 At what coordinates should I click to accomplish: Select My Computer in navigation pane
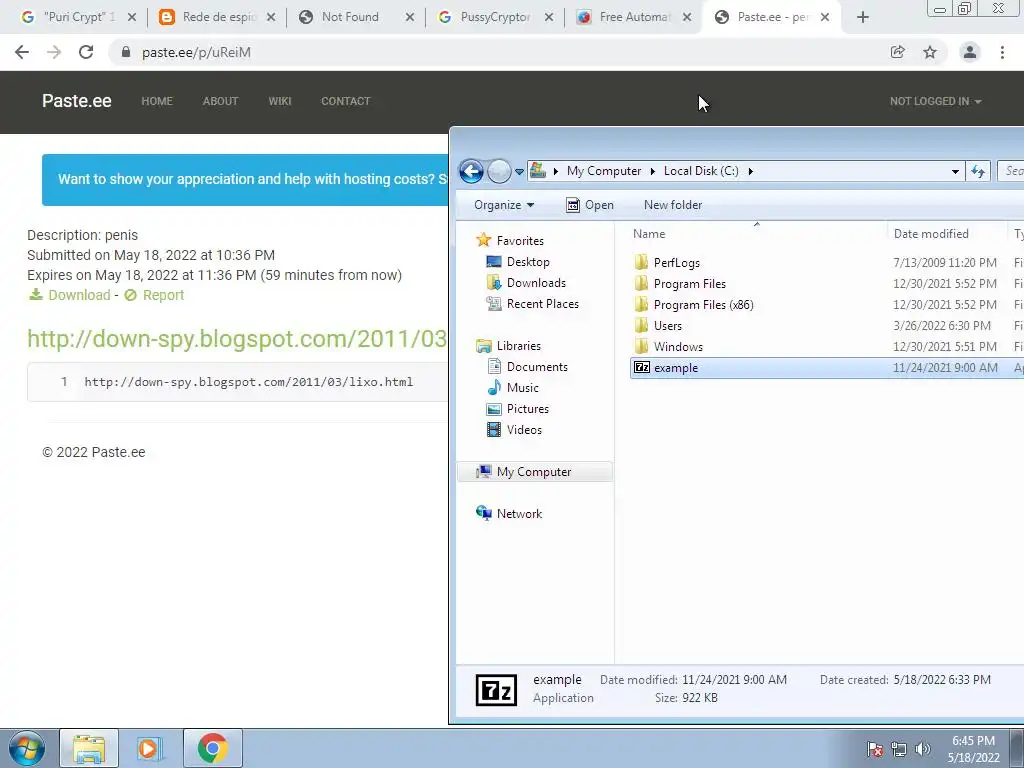[x=534, y=472]
